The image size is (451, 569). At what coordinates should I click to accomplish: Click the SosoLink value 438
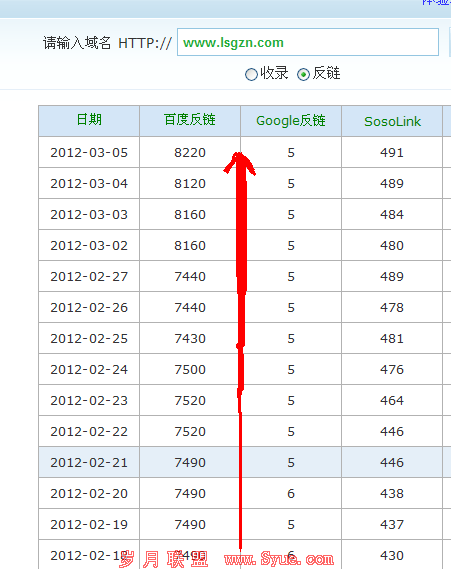click(392, 494)
